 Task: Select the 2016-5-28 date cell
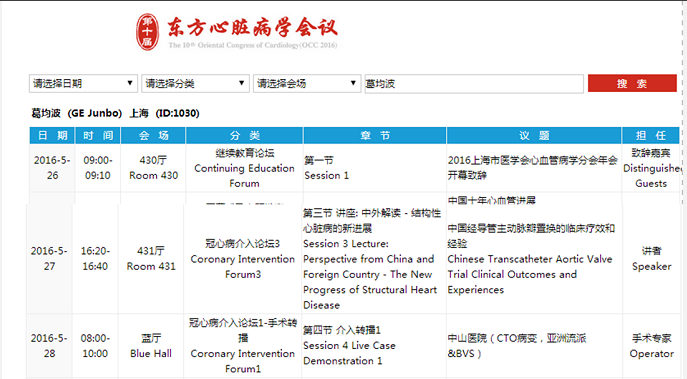pyautogui.click(x=49, y=346)
